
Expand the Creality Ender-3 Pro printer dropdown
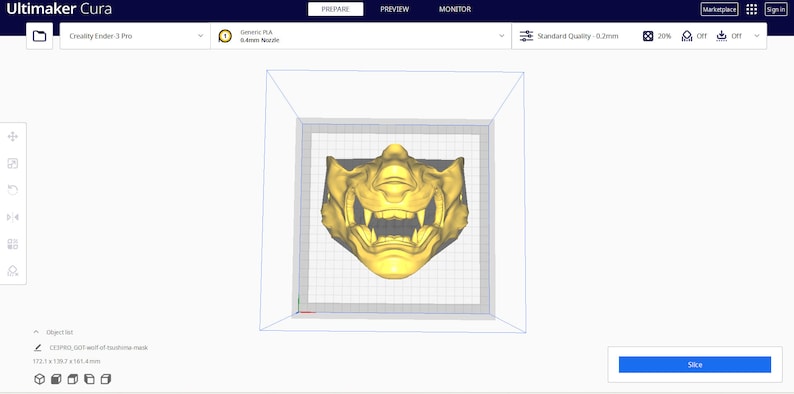[x=135, y=36]
